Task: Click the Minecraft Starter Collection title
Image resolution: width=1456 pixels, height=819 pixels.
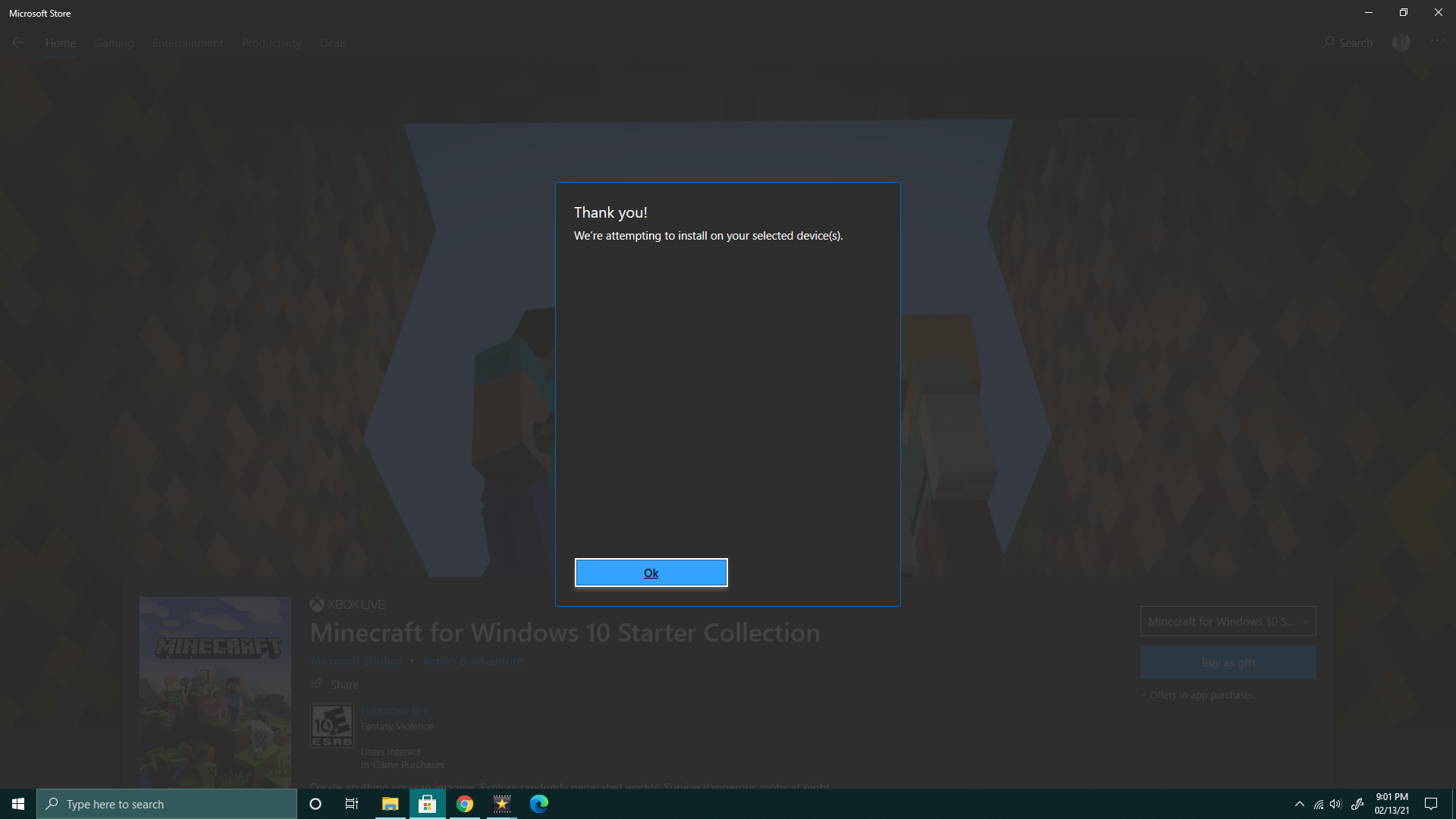Action: tap(565, 632)
